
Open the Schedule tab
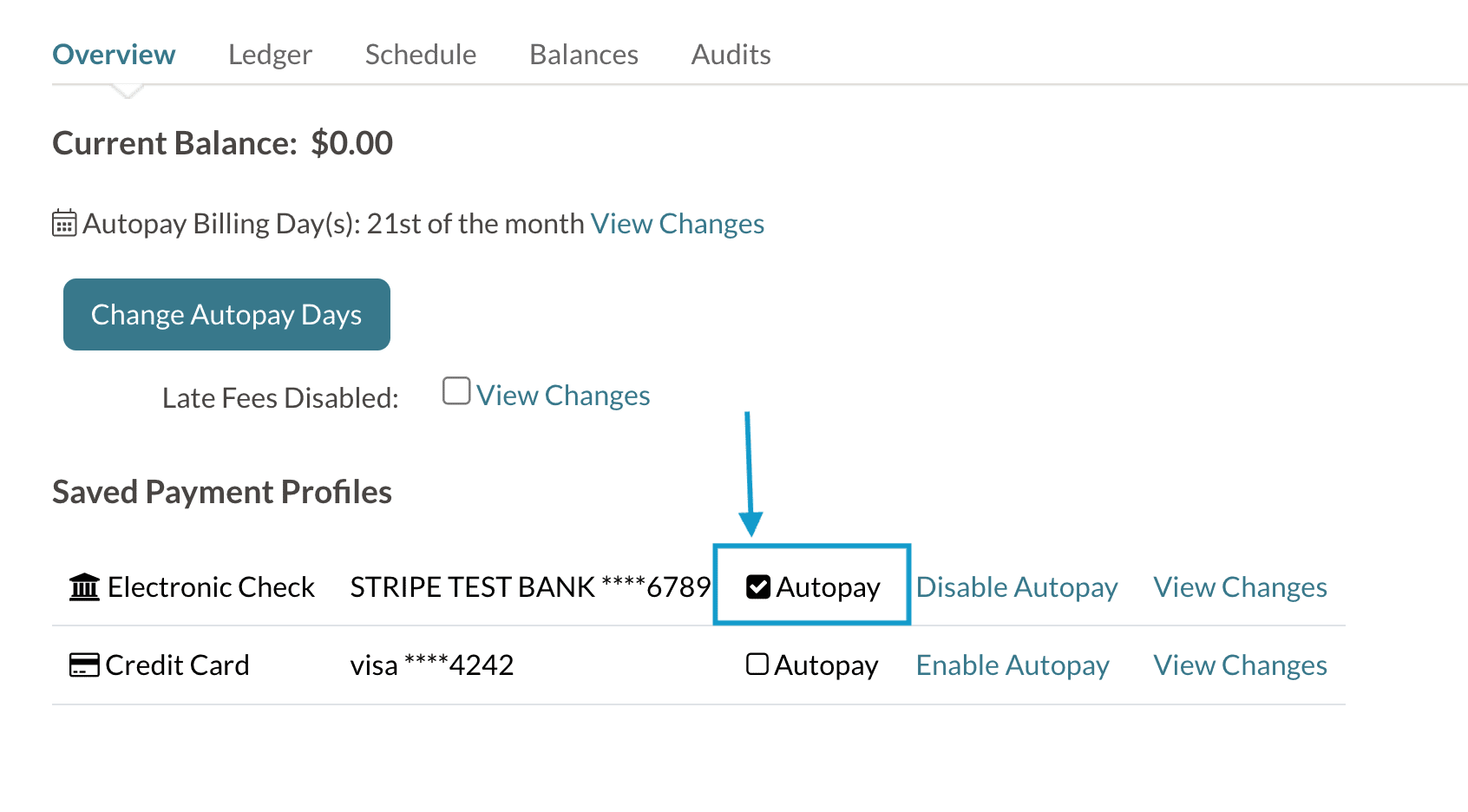click(420, 54)
